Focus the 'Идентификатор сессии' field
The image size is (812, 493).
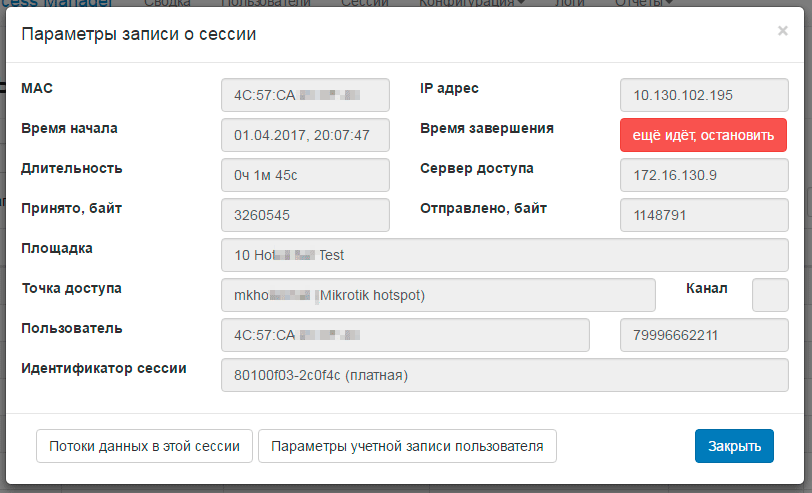[x=504, y=375]
